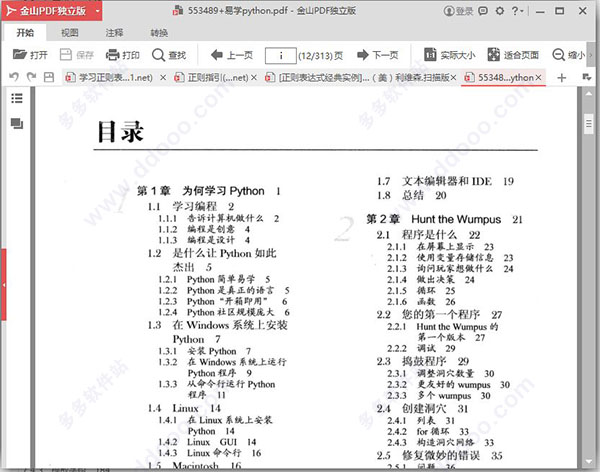The image size is (600, 472).
Task: Click the entry 2.4.2 for 循环
Action: 428,431
